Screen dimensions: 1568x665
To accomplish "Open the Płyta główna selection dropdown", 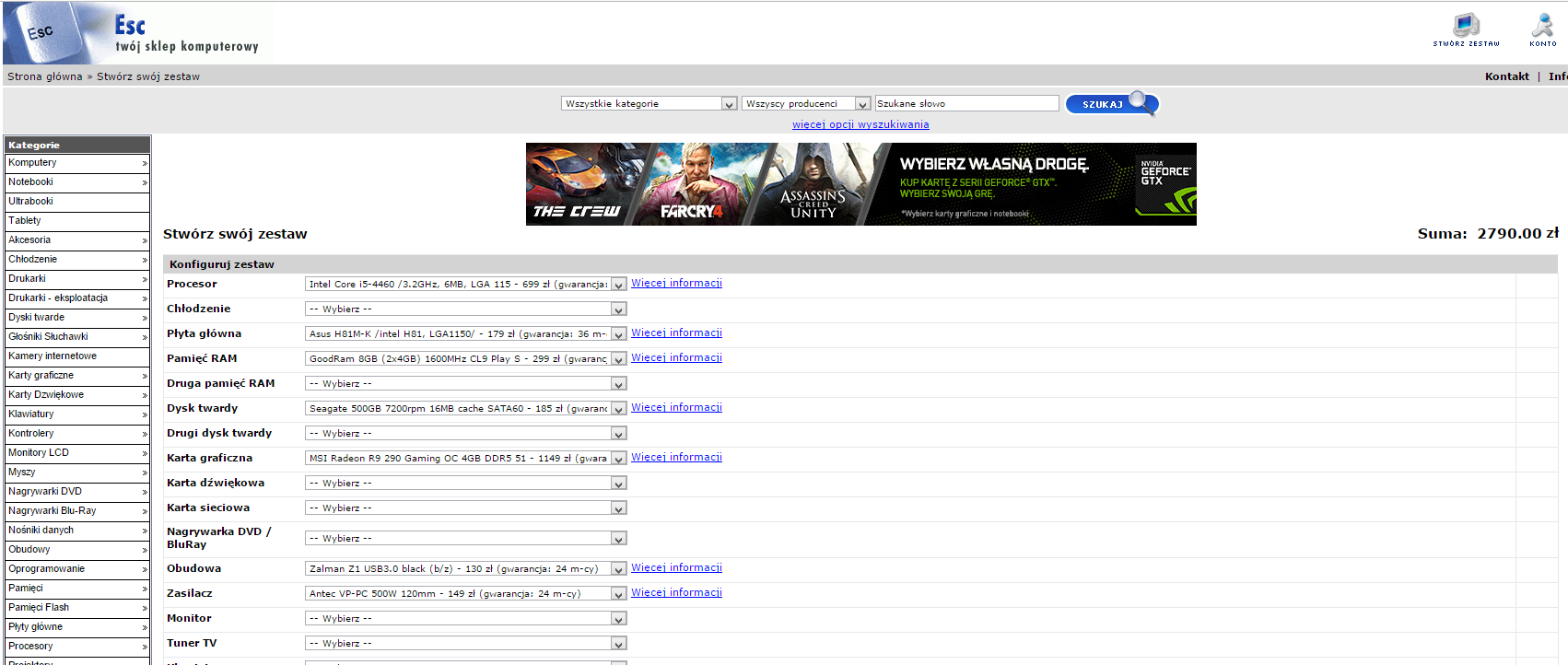I will (x=466, y=334).
